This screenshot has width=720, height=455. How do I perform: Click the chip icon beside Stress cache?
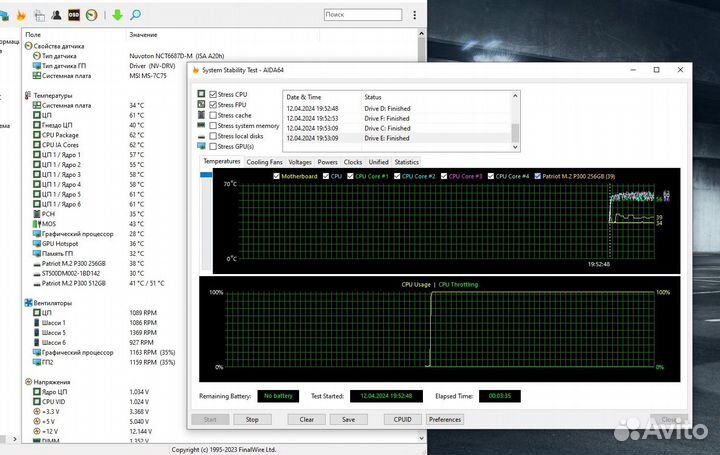[201, 115]
